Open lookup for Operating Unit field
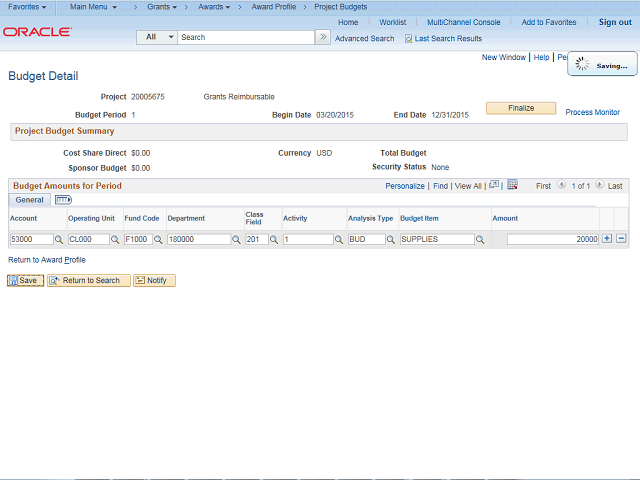 pyautogui.click(x=115, y=240)
